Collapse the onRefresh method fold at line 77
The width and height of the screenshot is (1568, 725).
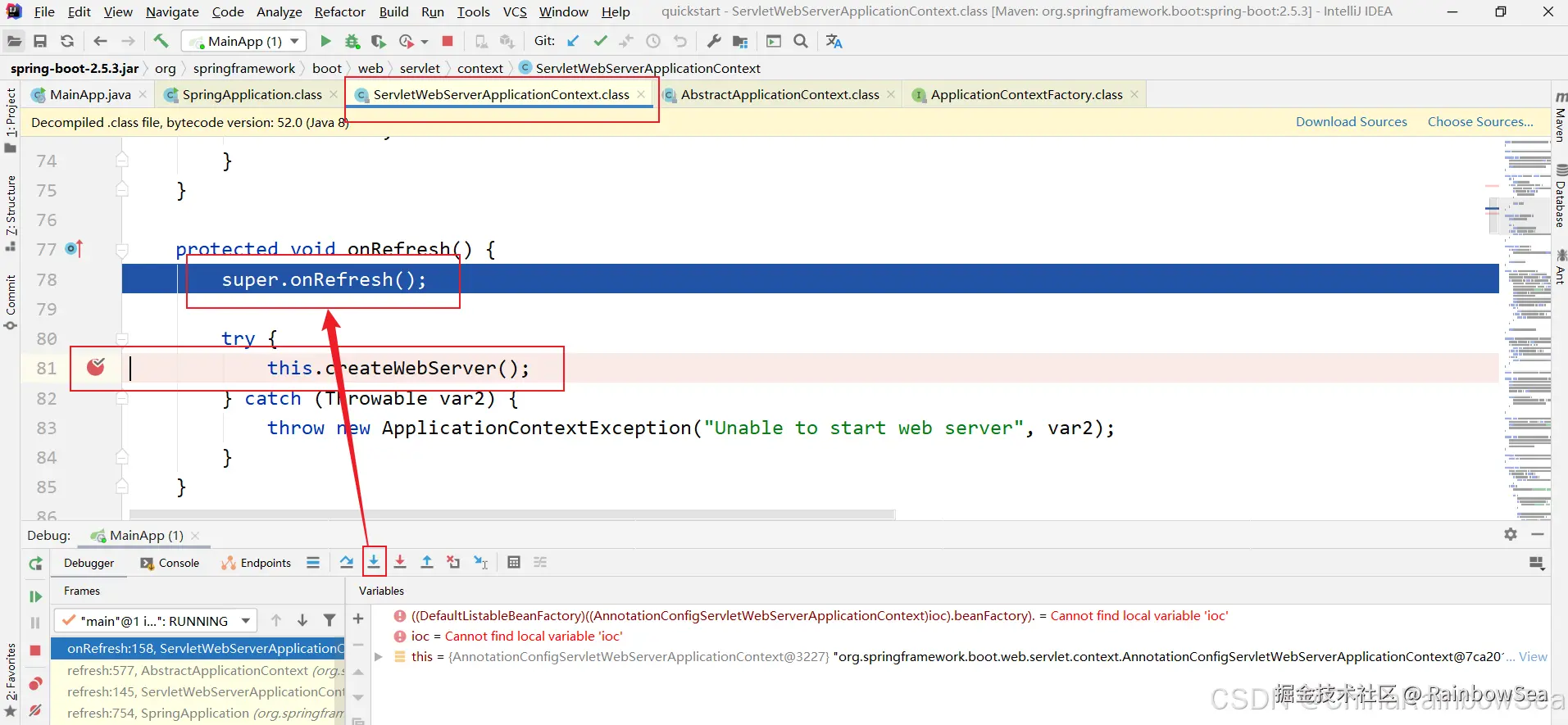[122, 250]
